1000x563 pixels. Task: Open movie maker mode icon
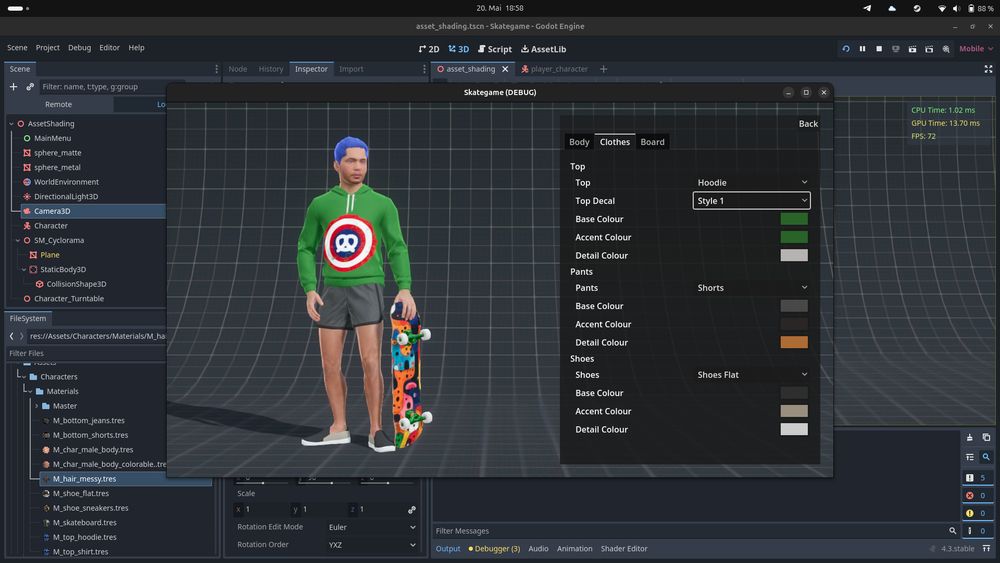coord(946,48)
